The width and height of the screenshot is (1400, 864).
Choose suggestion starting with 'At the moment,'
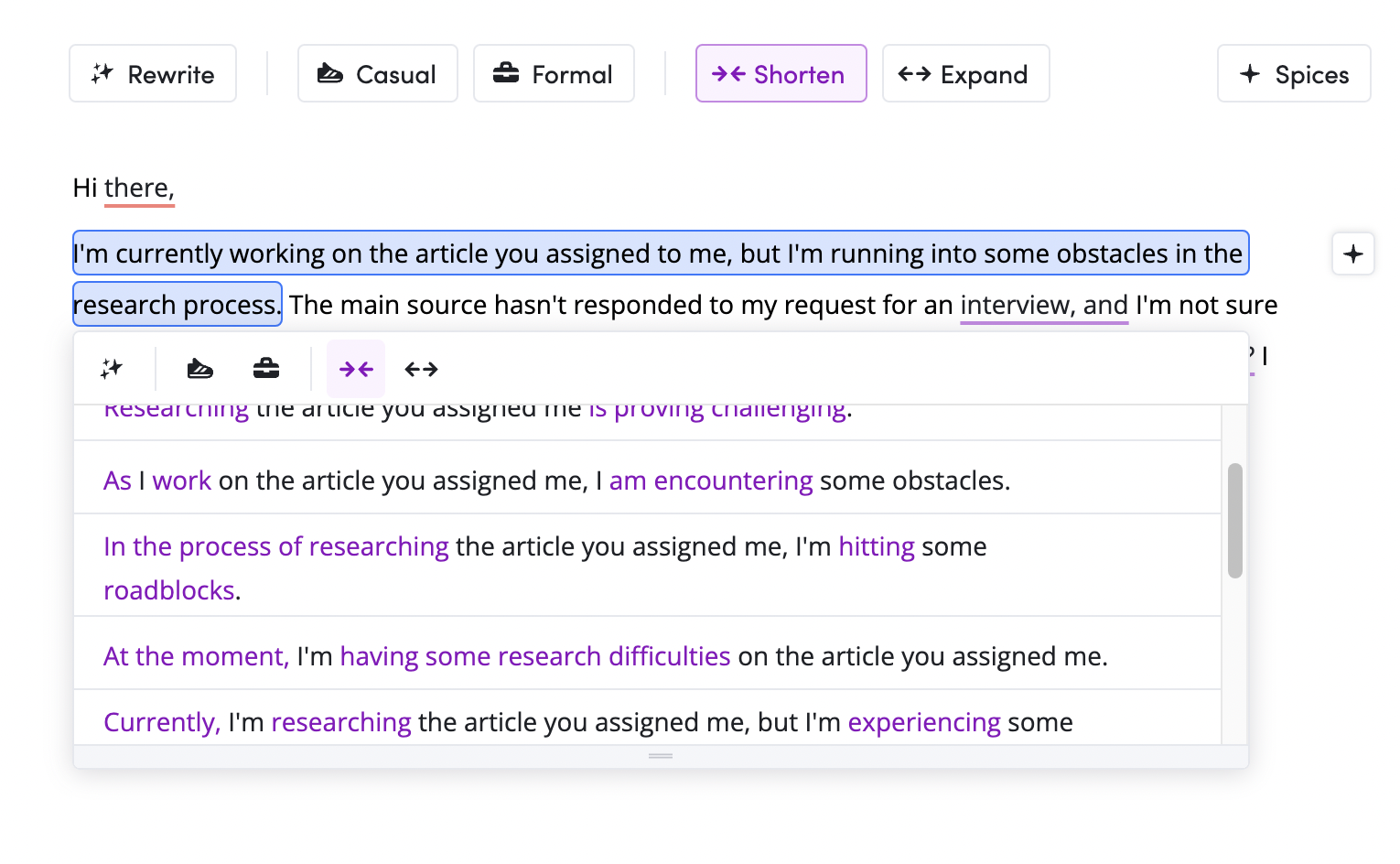pos(647,653)
